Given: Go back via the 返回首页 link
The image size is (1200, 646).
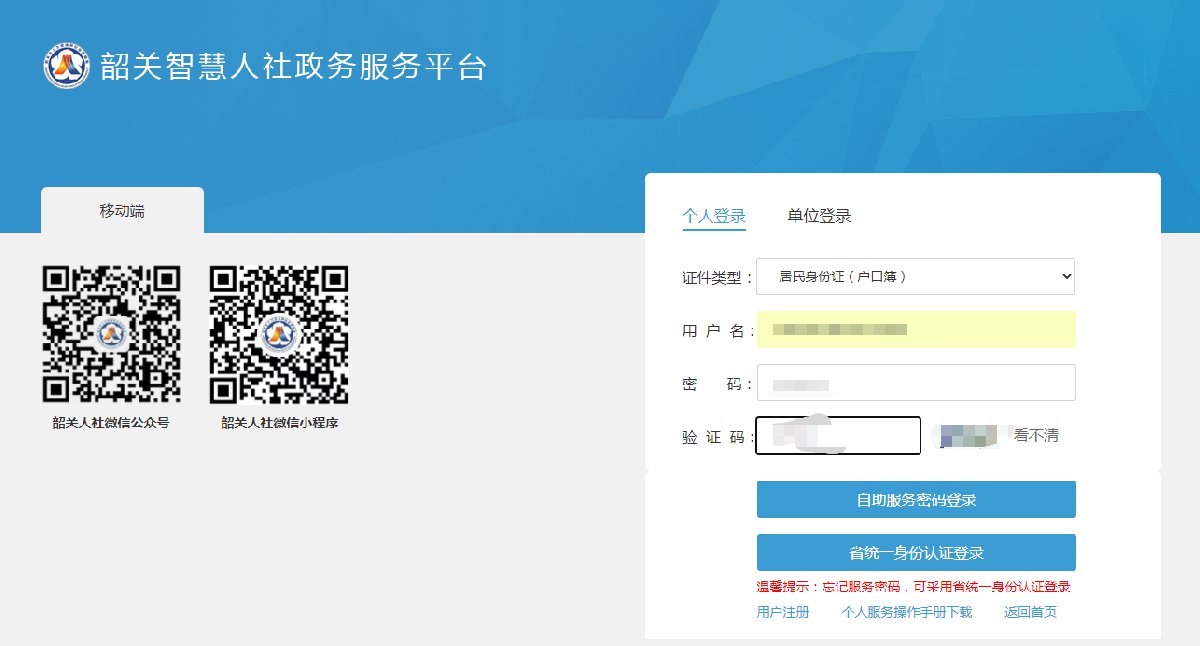Looking at the screenshot, I should tap(1030, 612).
